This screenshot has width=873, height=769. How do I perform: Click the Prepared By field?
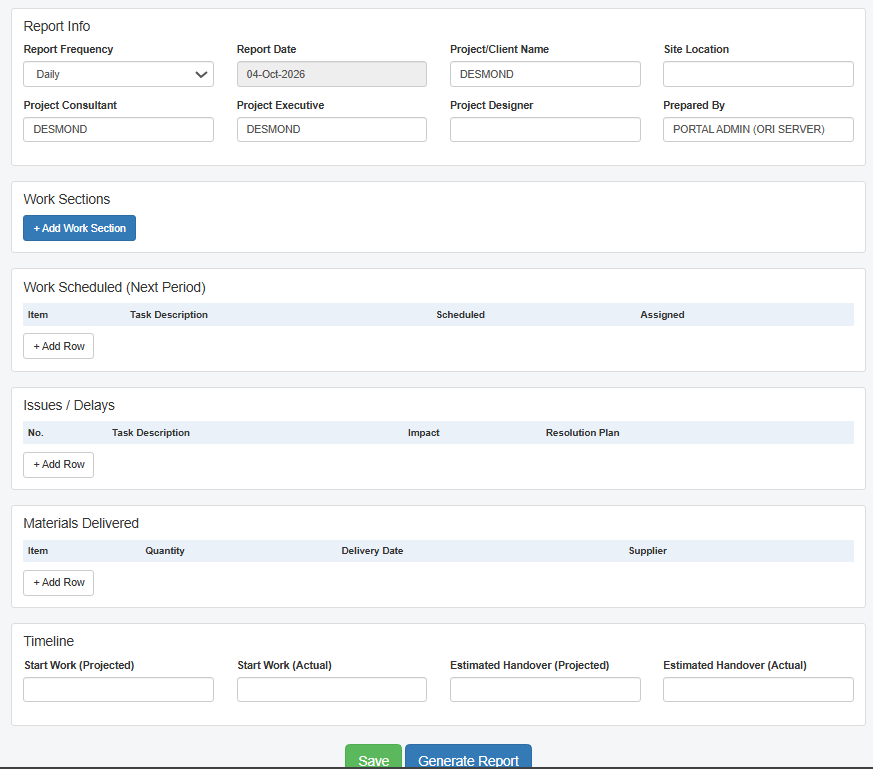click(x=758, y=129)
